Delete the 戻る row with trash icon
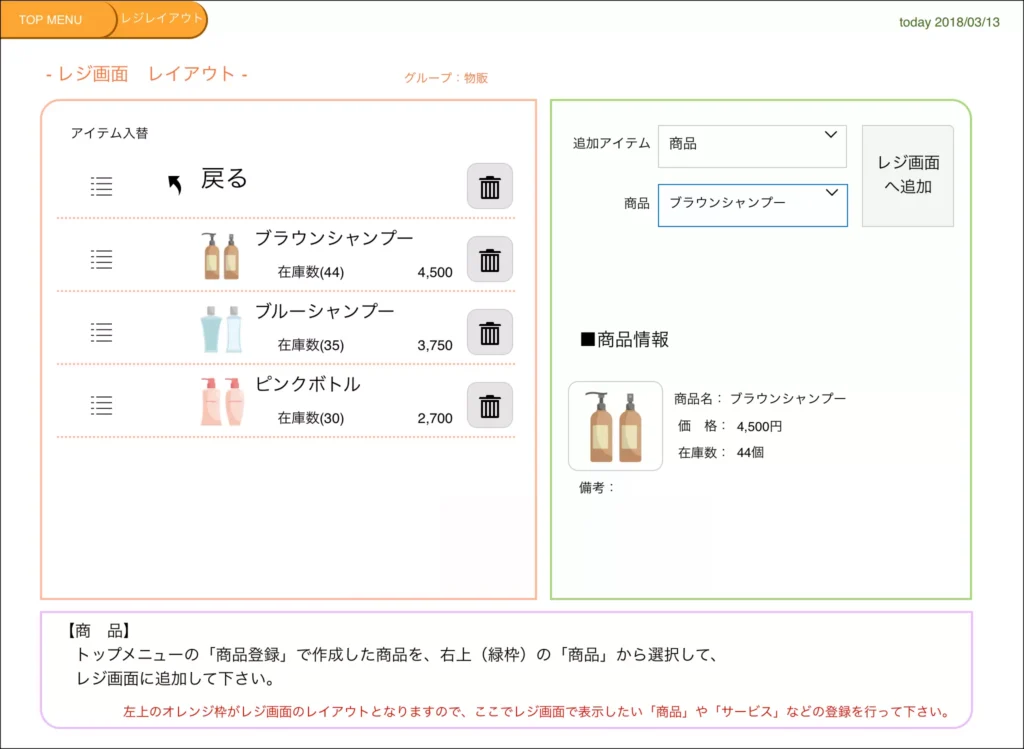The height and width of the screenshot is (749, 1024). 490,187
